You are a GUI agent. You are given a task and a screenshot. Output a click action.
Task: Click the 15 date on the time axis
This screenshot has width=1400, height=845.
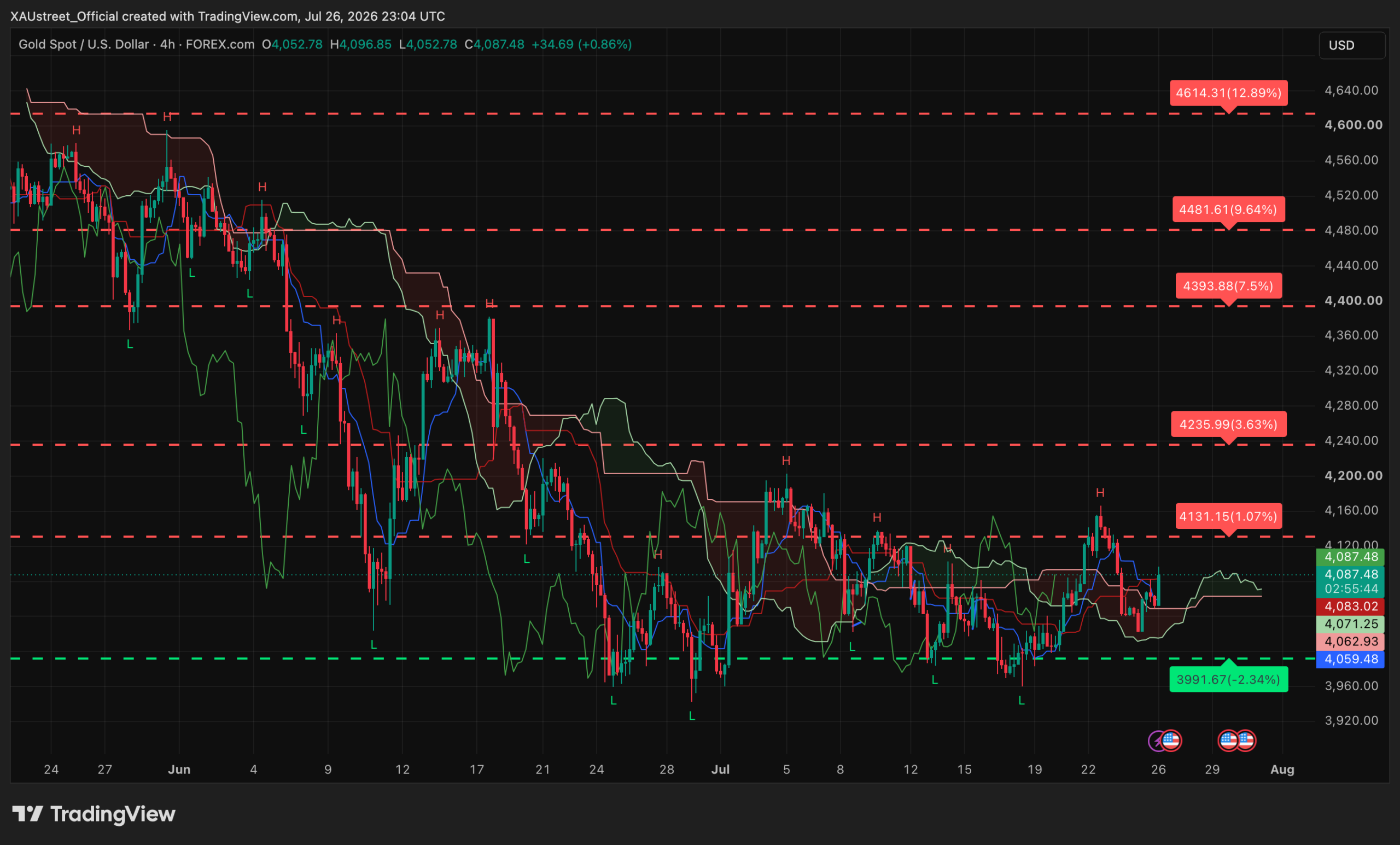[x=964, y=770]
